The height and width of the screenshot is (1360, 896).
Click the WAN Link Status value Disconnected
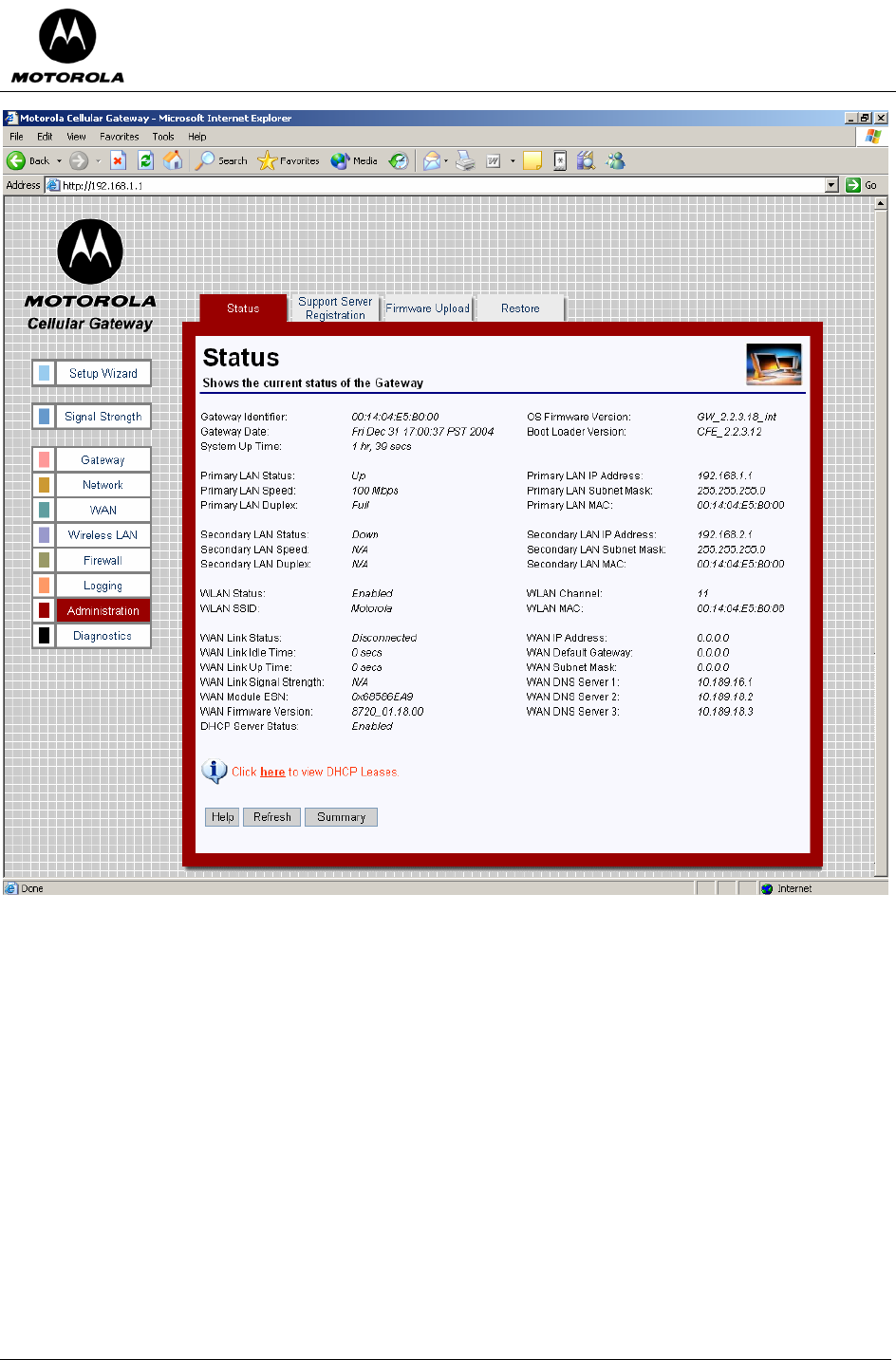point(384,638)
